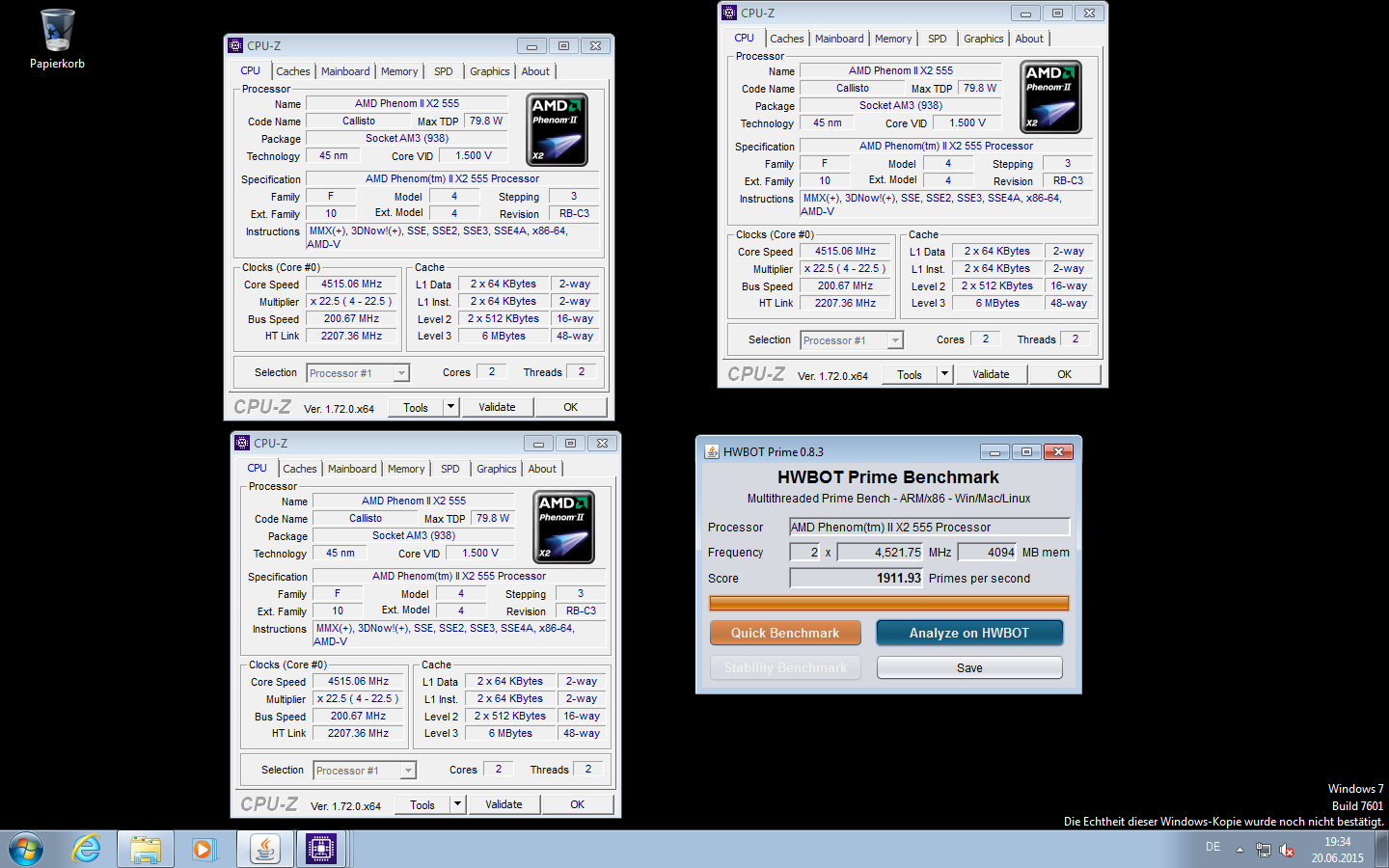Show hidden tray icons arrow
The width and height of the screenshot is (1389, 868).
[1239, 850]
